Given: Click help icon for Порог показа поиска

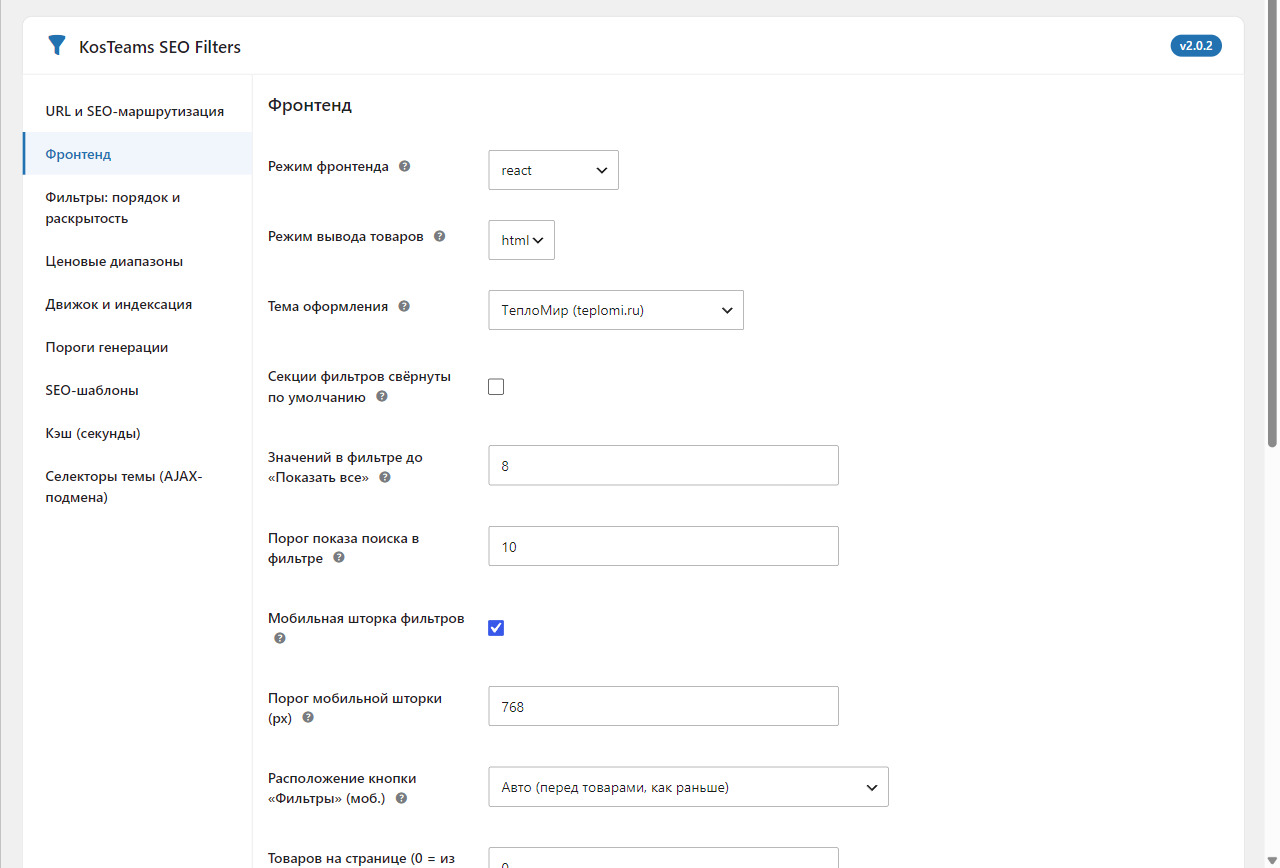Looking at the screenshot, I should click(x=339, y=558).
